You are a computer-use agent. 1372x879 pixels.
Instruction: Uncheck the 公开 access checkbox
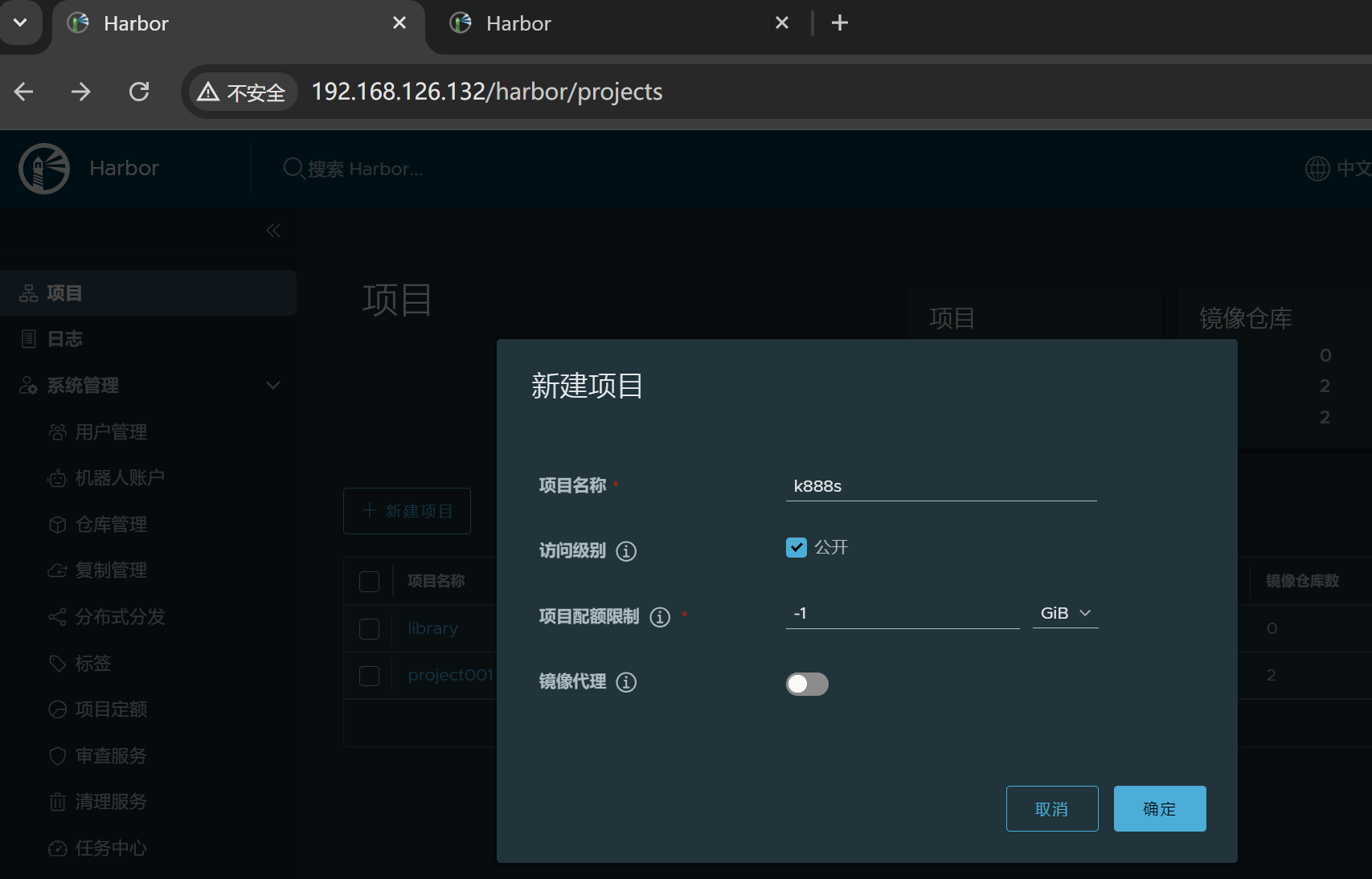(796, 547)
